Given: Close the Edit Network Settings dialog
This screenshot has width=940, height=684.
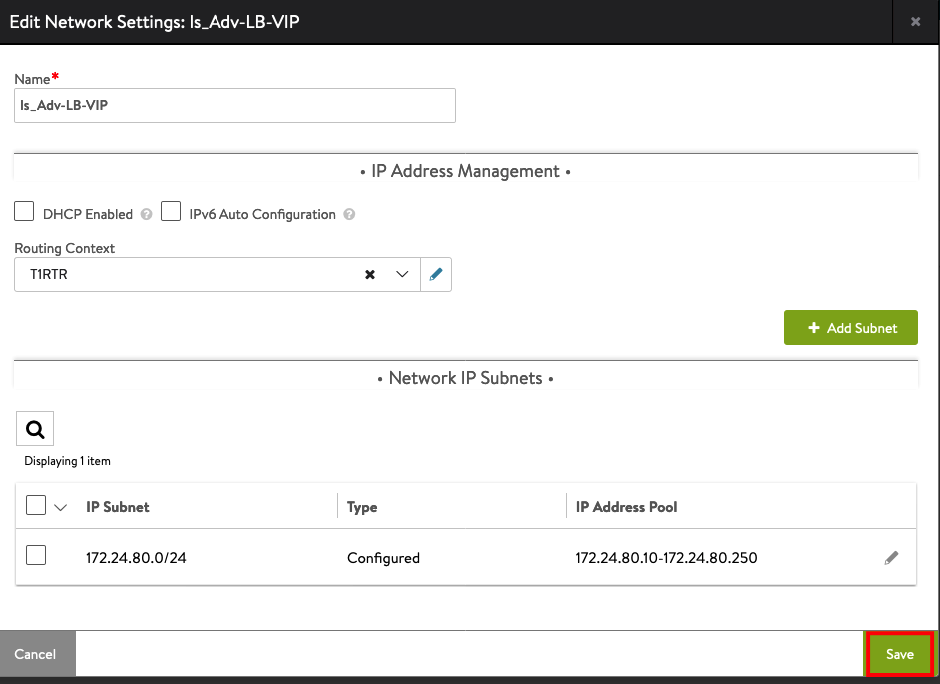Looking at the screenshot, I should click(915, 22).
